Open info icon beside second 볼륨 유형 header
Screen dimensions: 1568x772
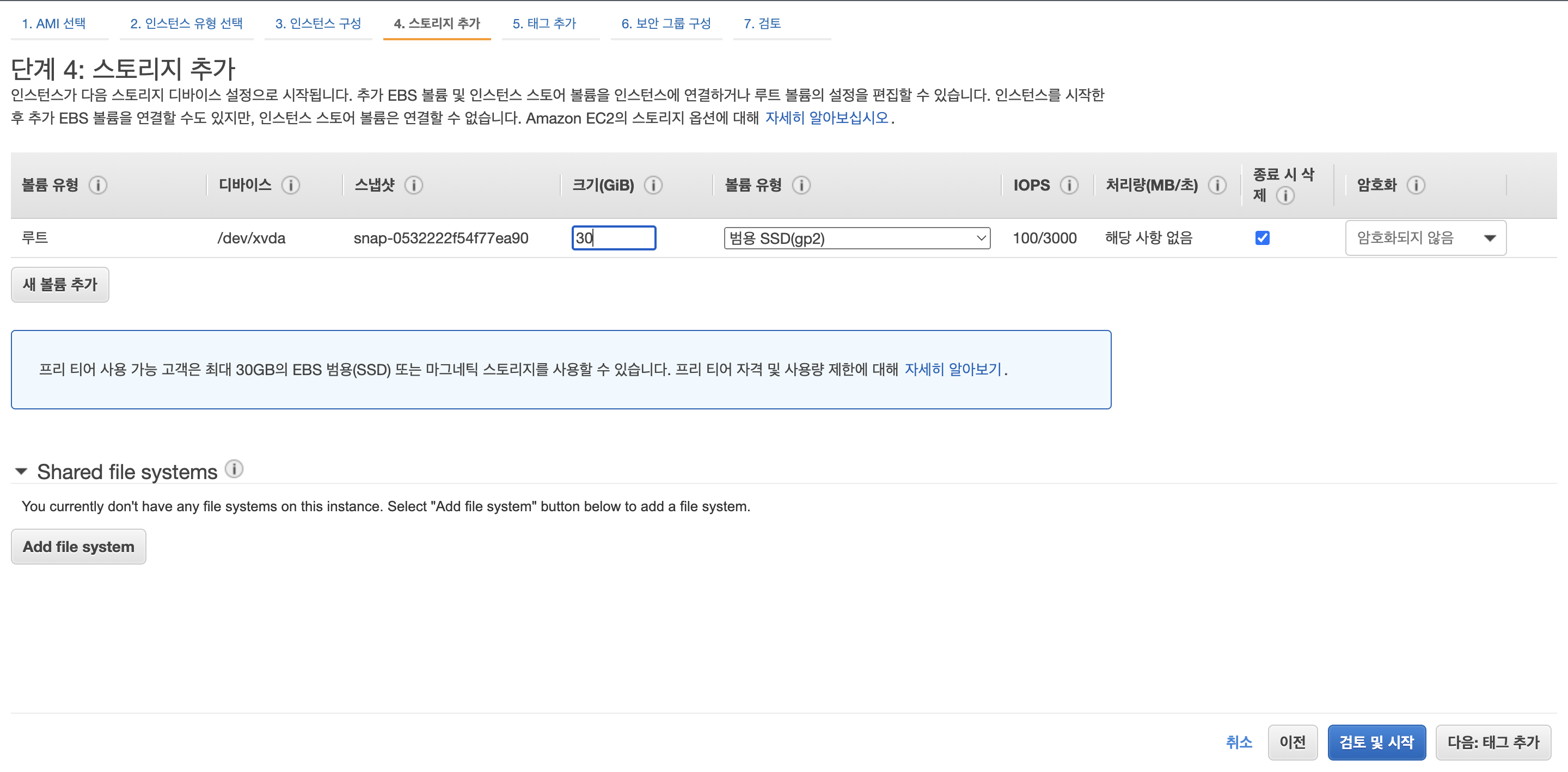pos(801,185)
